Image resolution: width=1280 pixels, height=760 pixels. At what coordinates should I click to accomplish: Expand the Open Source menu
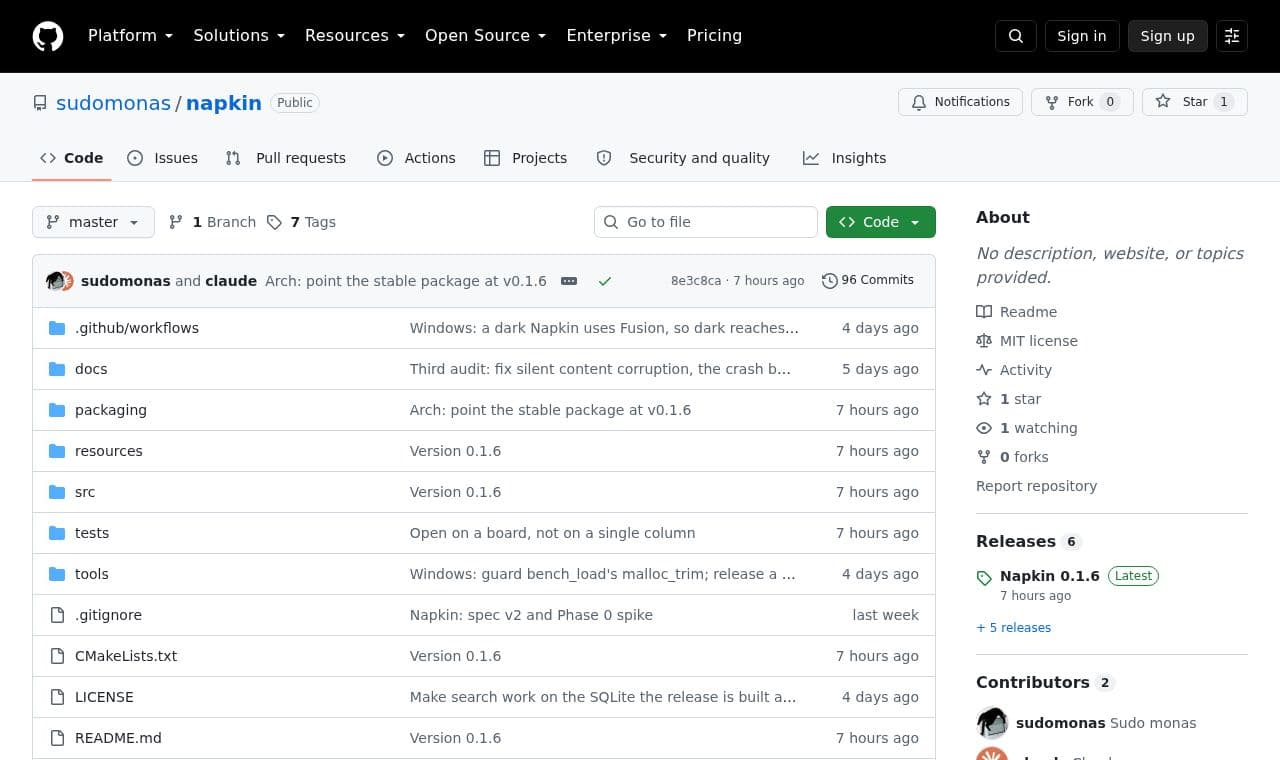485,36
